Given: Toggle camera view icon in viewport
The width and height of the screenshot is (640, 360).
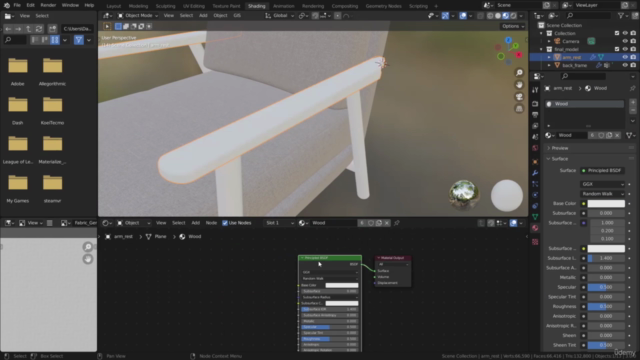Looking at the screenshot, I should 519,97.
